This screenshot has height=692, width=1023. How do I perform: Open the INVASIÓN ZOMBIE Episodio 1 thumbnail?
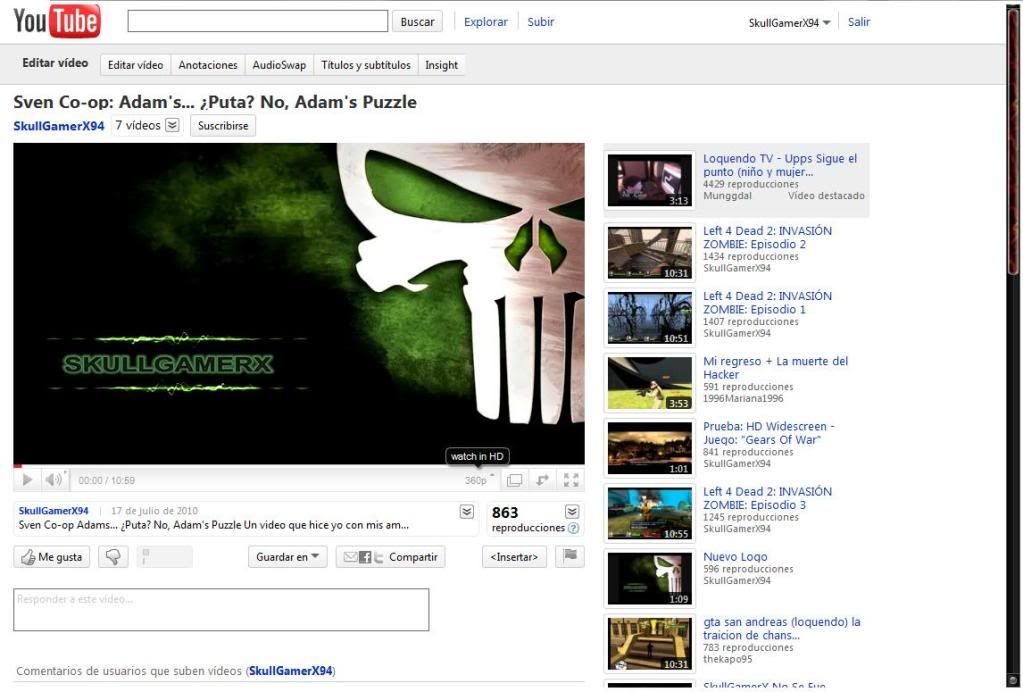tap(650, 318)
